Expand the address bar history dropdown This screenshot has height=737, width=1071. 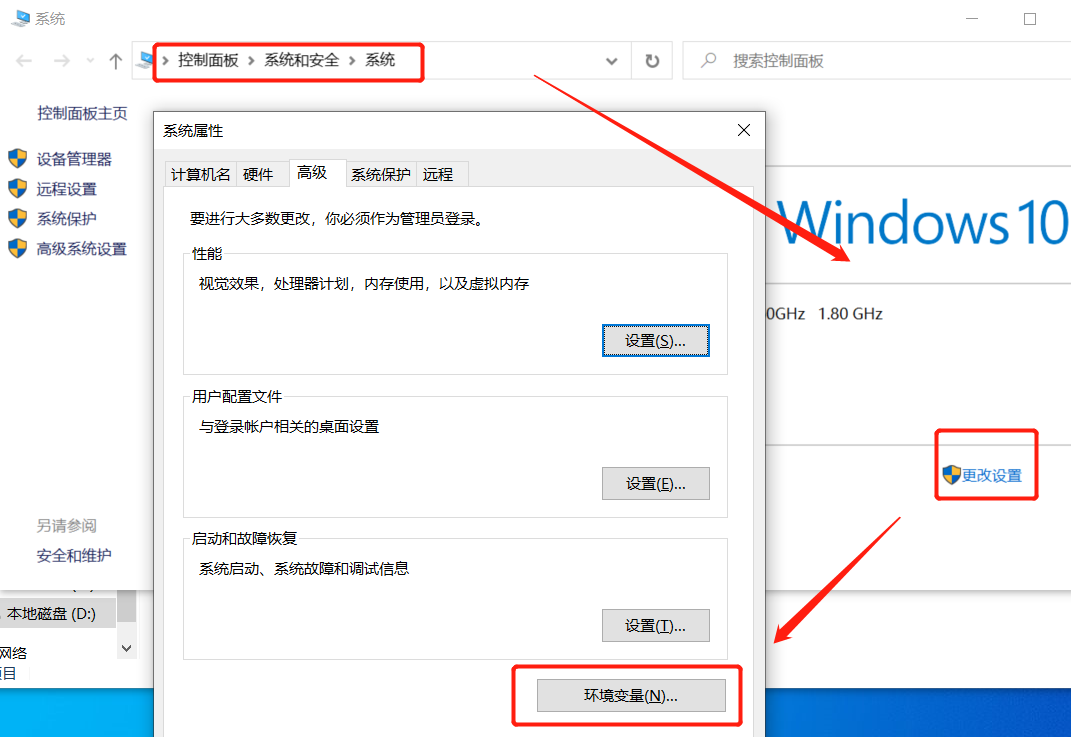611,61
